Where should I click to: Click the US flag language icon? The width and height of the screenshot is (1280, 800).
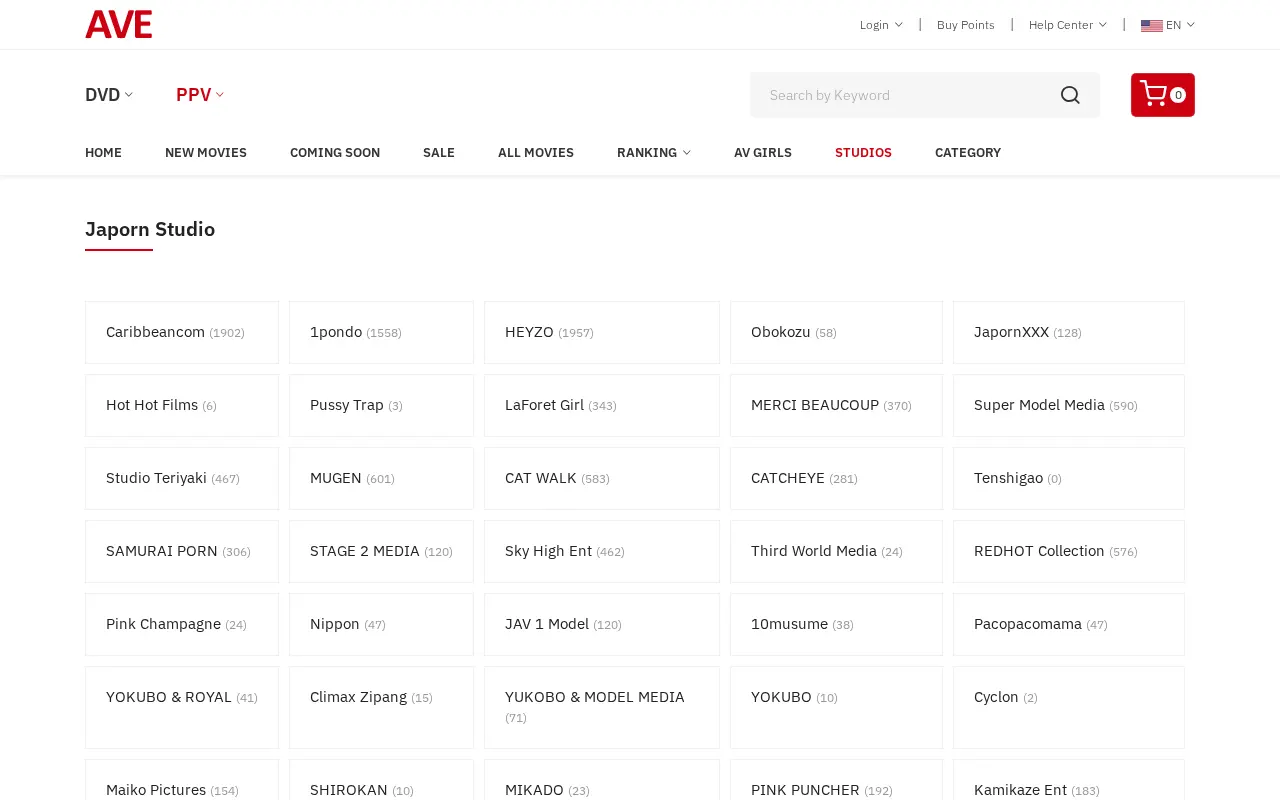[x=1151, y=25]
